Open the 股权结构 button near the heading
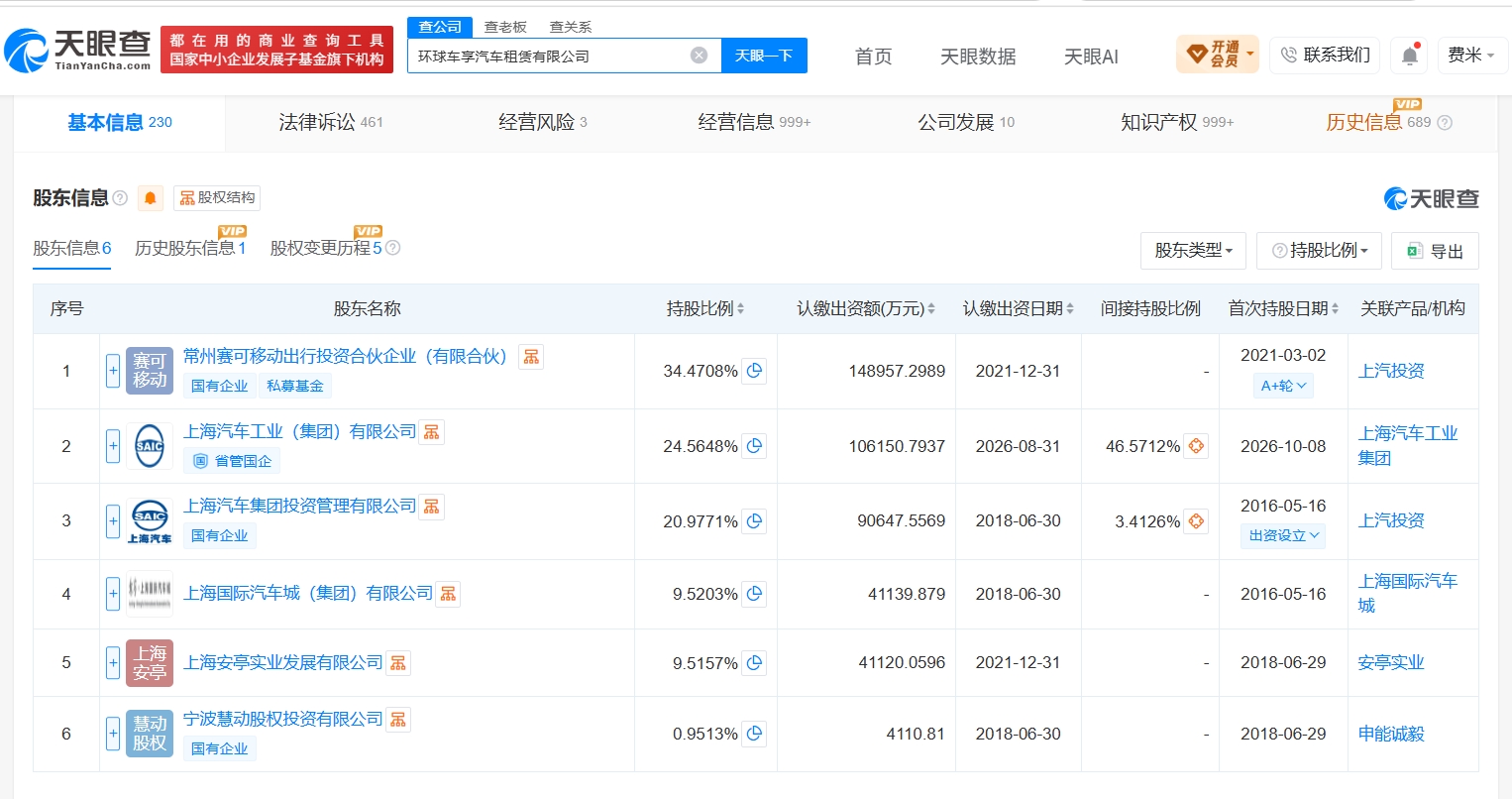 point(217,198)
